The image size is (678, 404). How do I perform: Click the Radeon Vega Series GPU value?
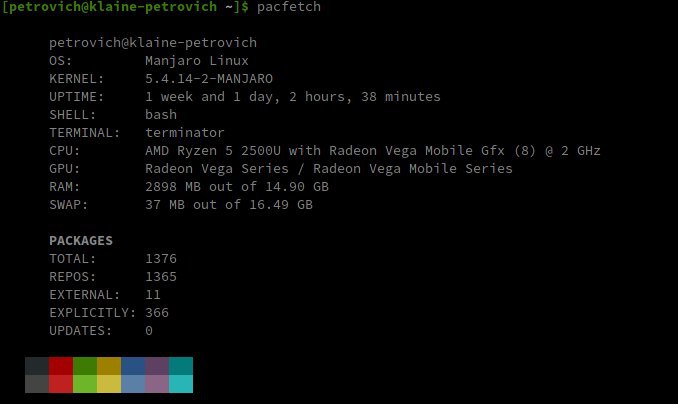coord(329,169)
